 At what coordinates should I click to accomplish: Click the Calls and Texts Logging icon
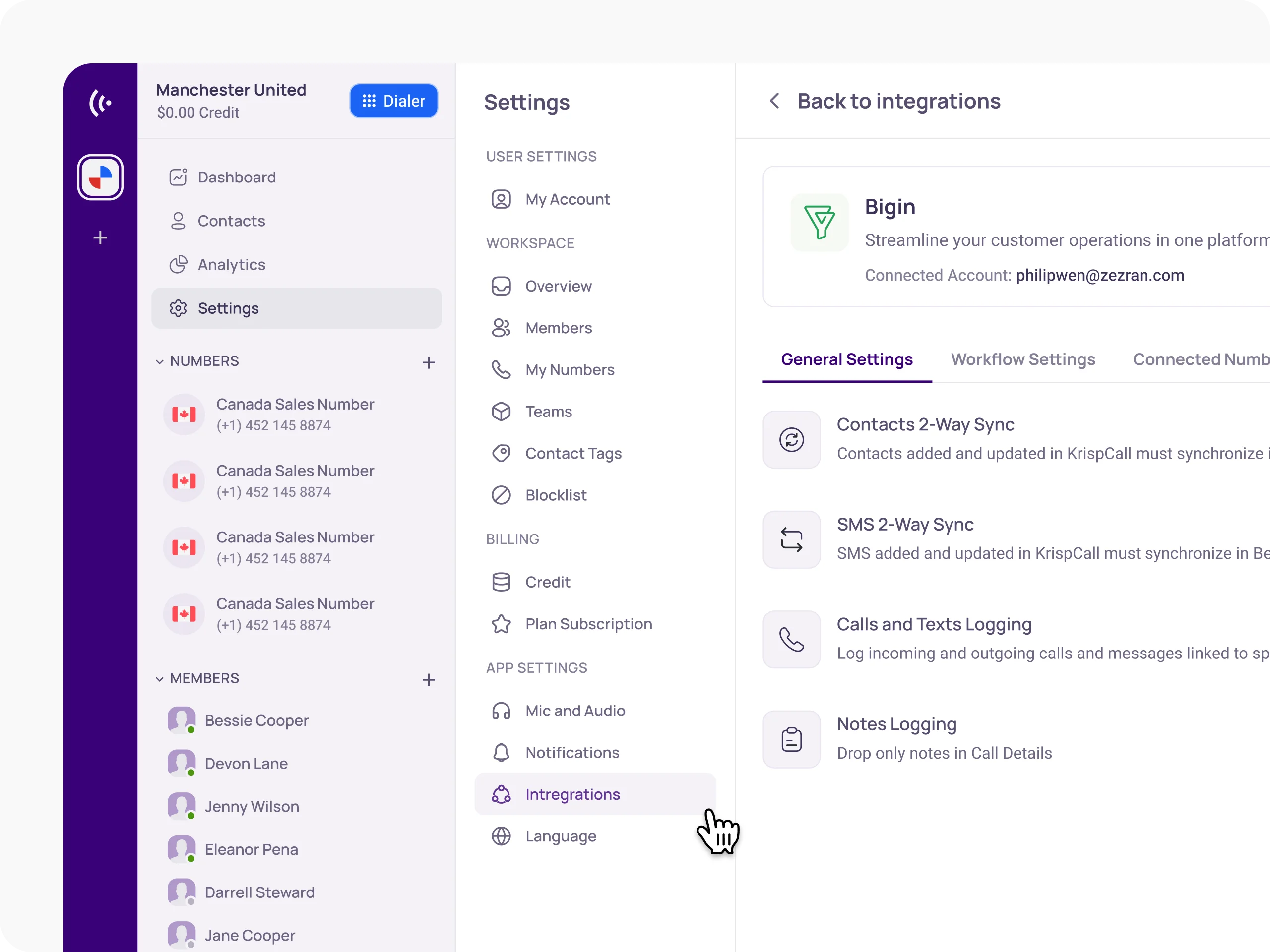pyautogui.click(x=791, y=639)
